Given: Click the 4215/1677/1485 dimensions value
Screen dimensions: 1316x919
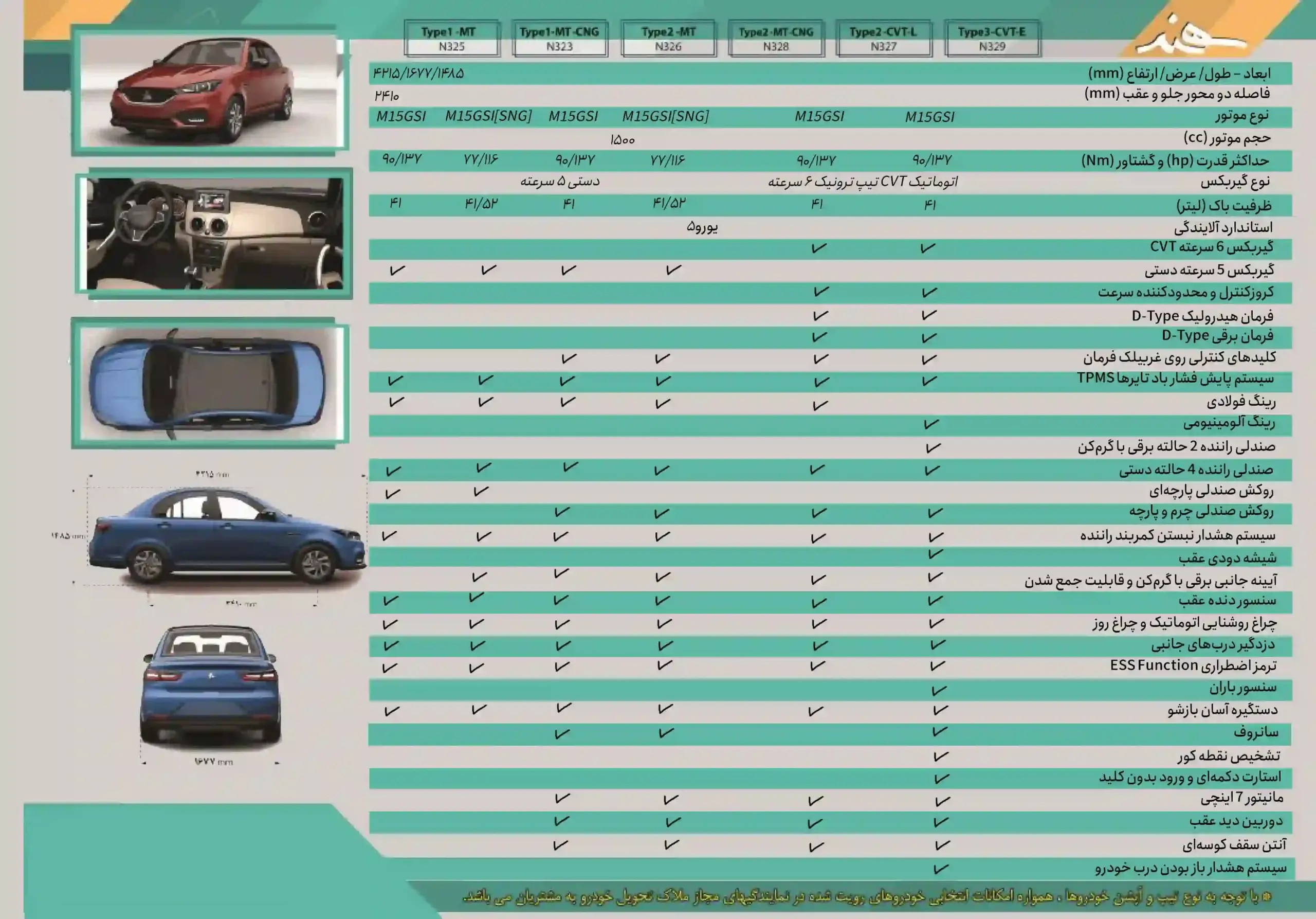Looking at the screenshot, I should click(x=418, y=74).
